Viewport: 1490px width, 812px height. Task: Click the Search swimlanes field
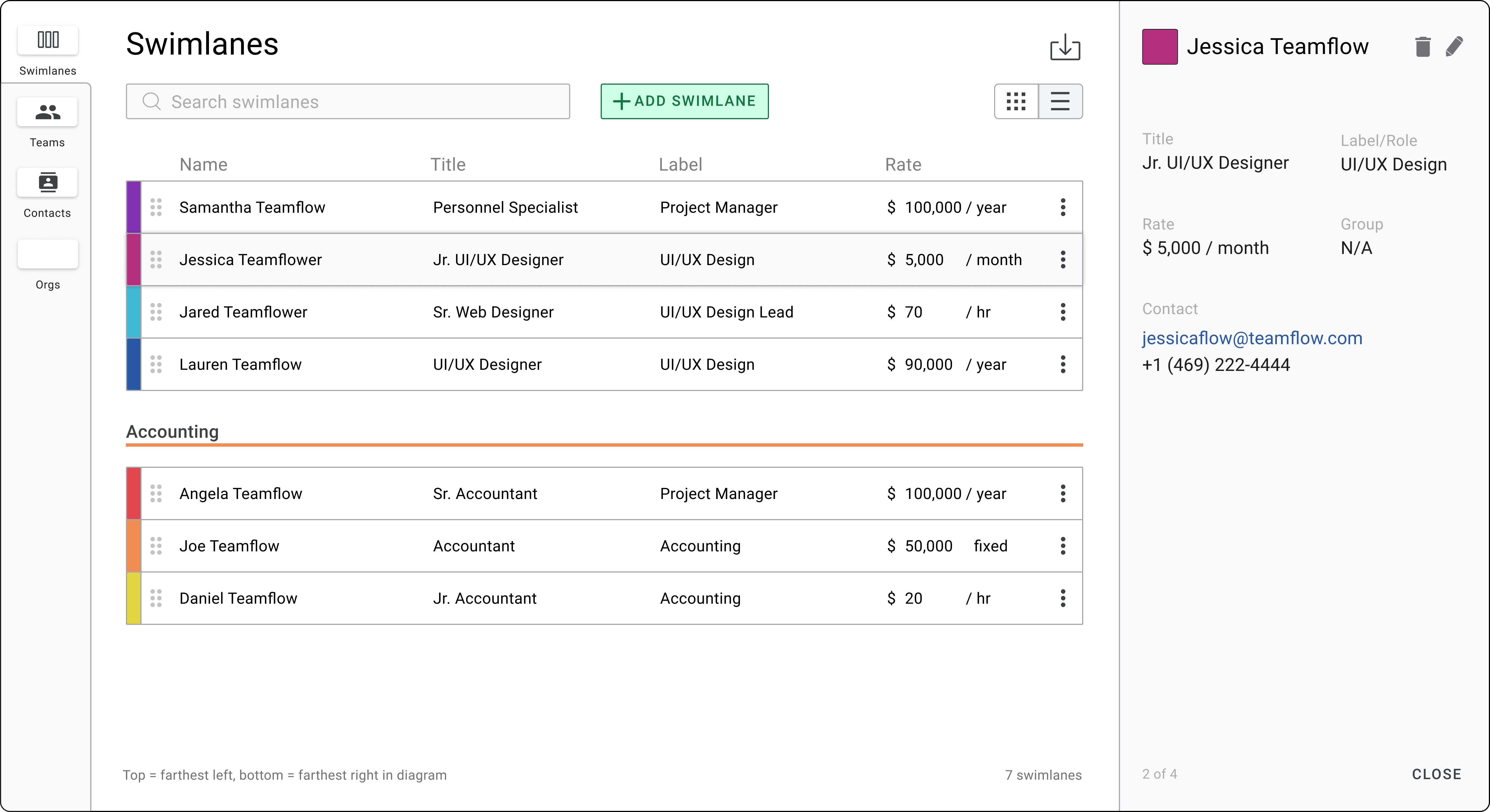(348, 102)
